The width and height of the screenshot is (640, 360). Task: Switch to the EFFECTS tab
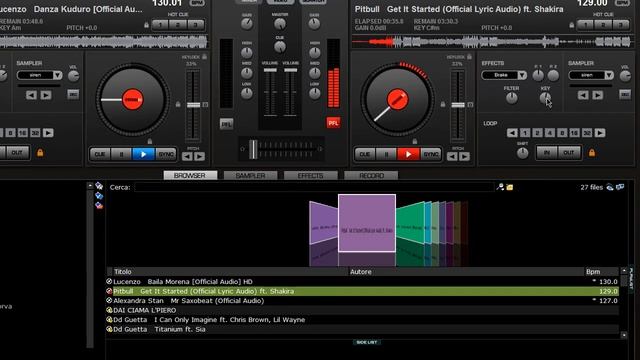(x=311, y=176)
